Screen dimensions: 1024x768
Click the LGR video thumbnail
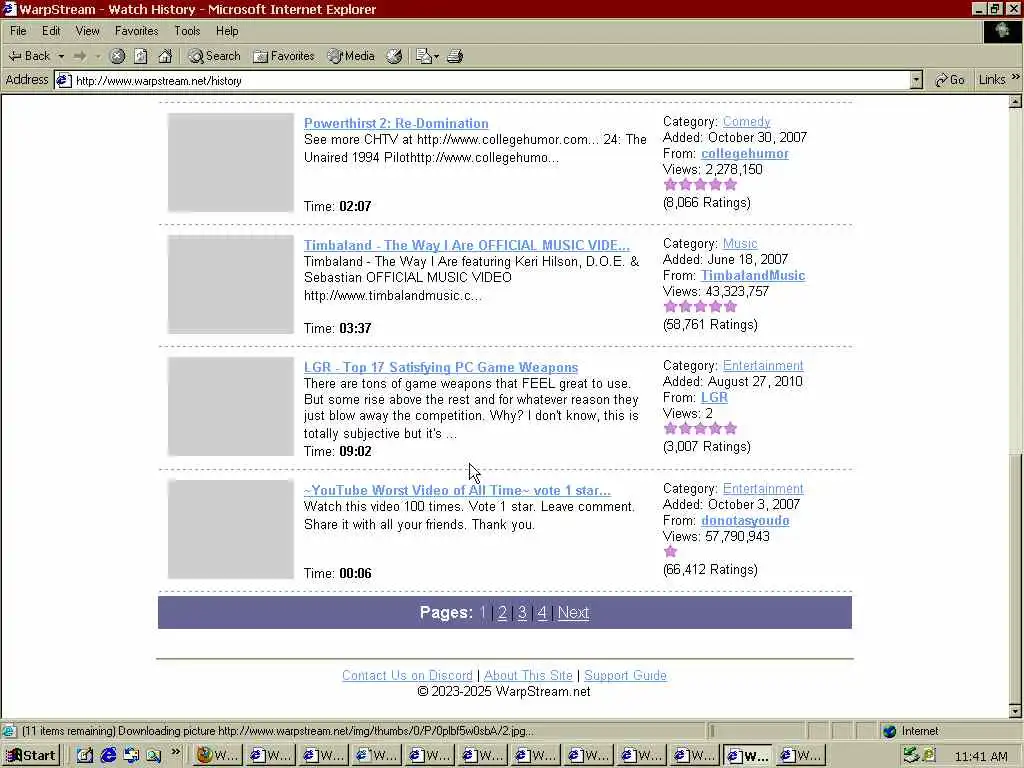(231, 407)
